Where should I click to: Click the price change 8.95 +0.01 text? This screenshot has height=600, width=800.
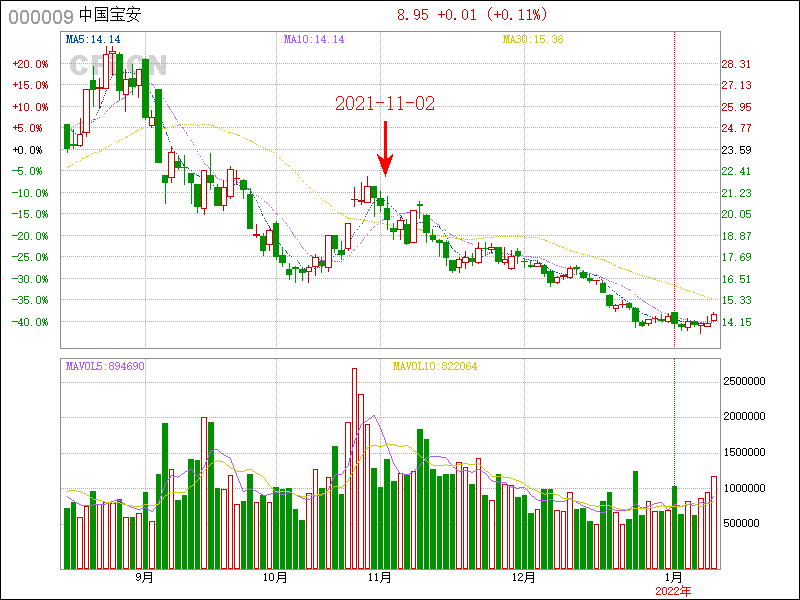pos(432,15)
